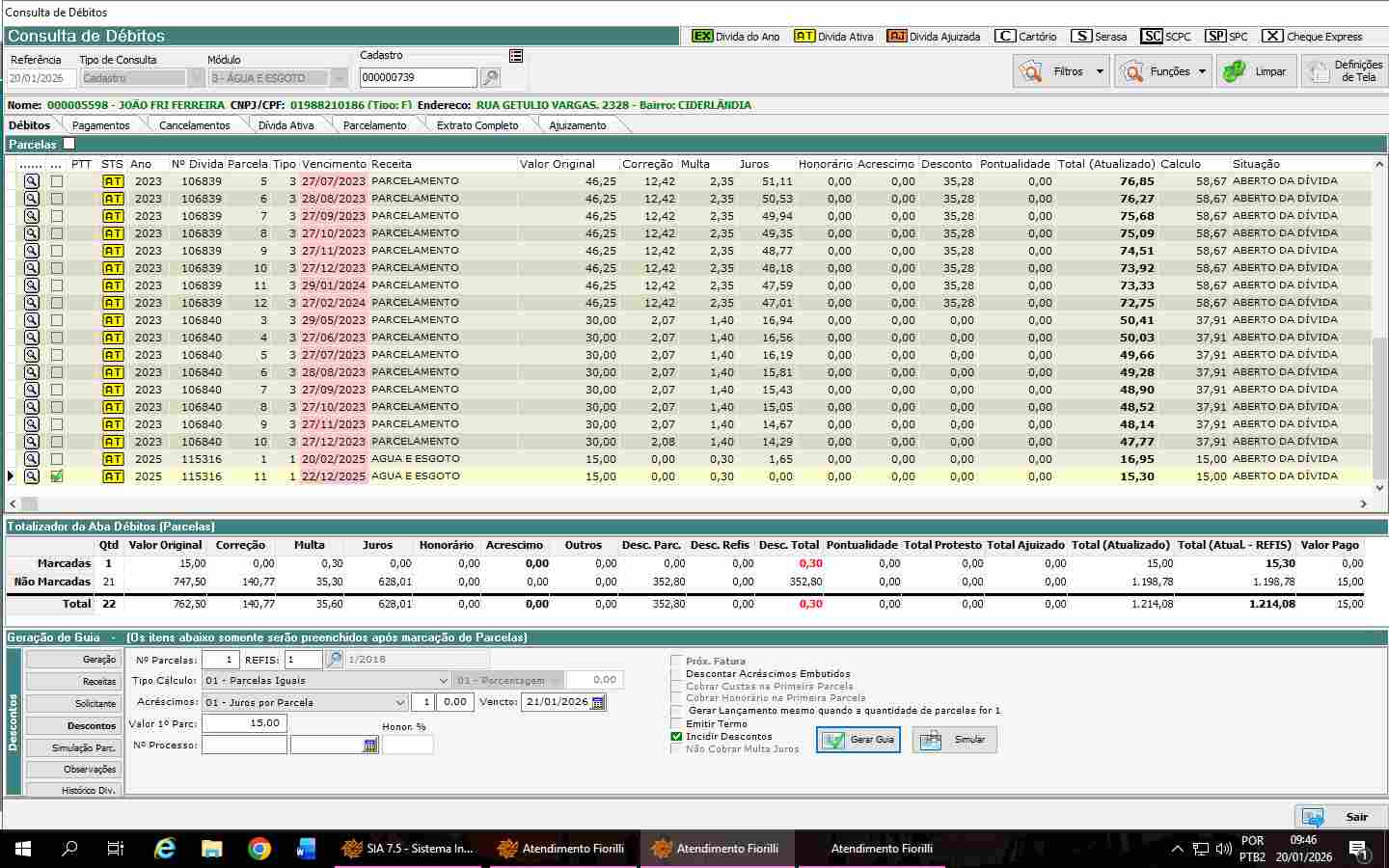
Task: Expand the Tipo Cálculo dropdown
Action: (443, 681)
